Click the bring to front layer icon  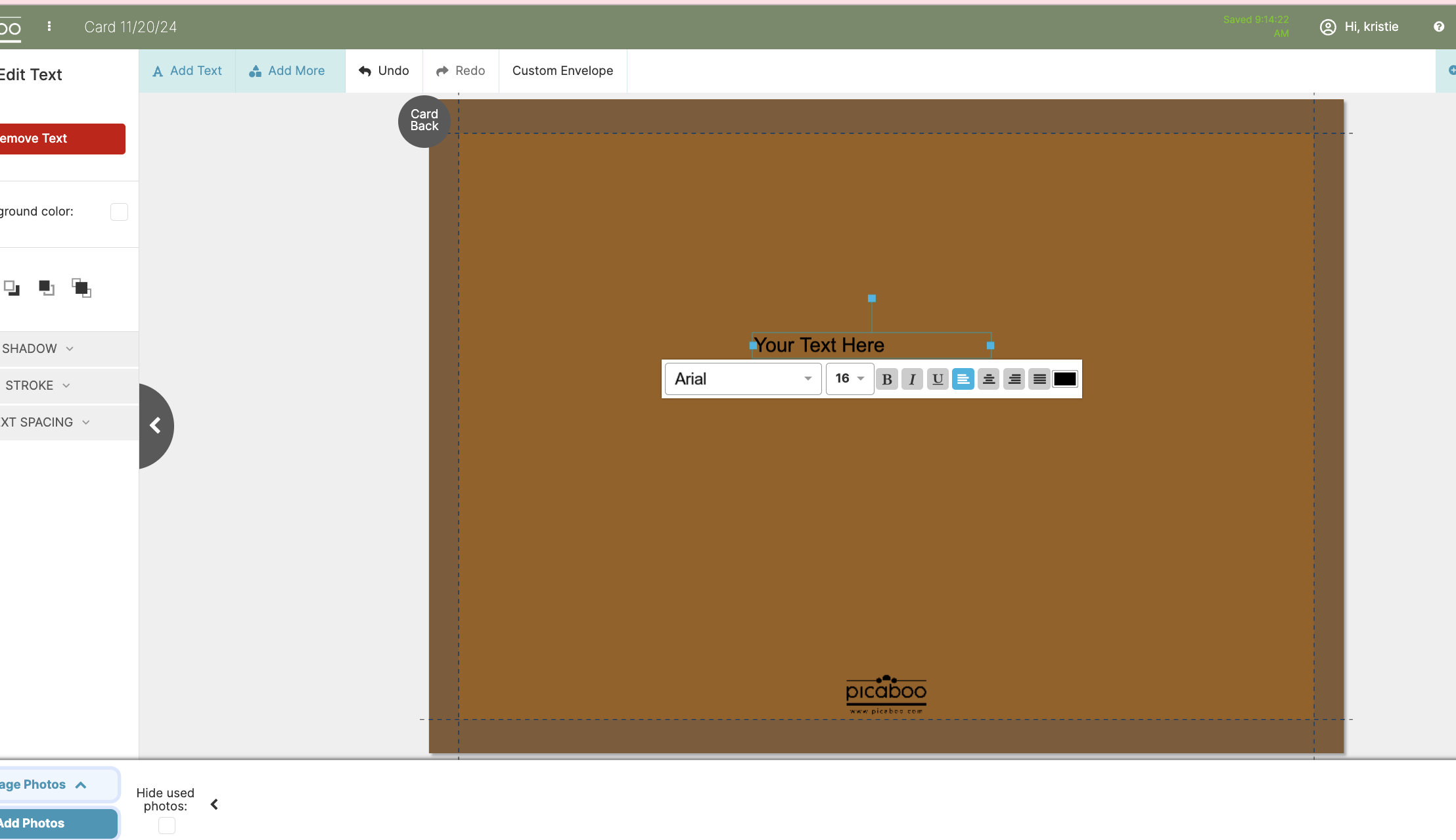(x=81, y=288)
